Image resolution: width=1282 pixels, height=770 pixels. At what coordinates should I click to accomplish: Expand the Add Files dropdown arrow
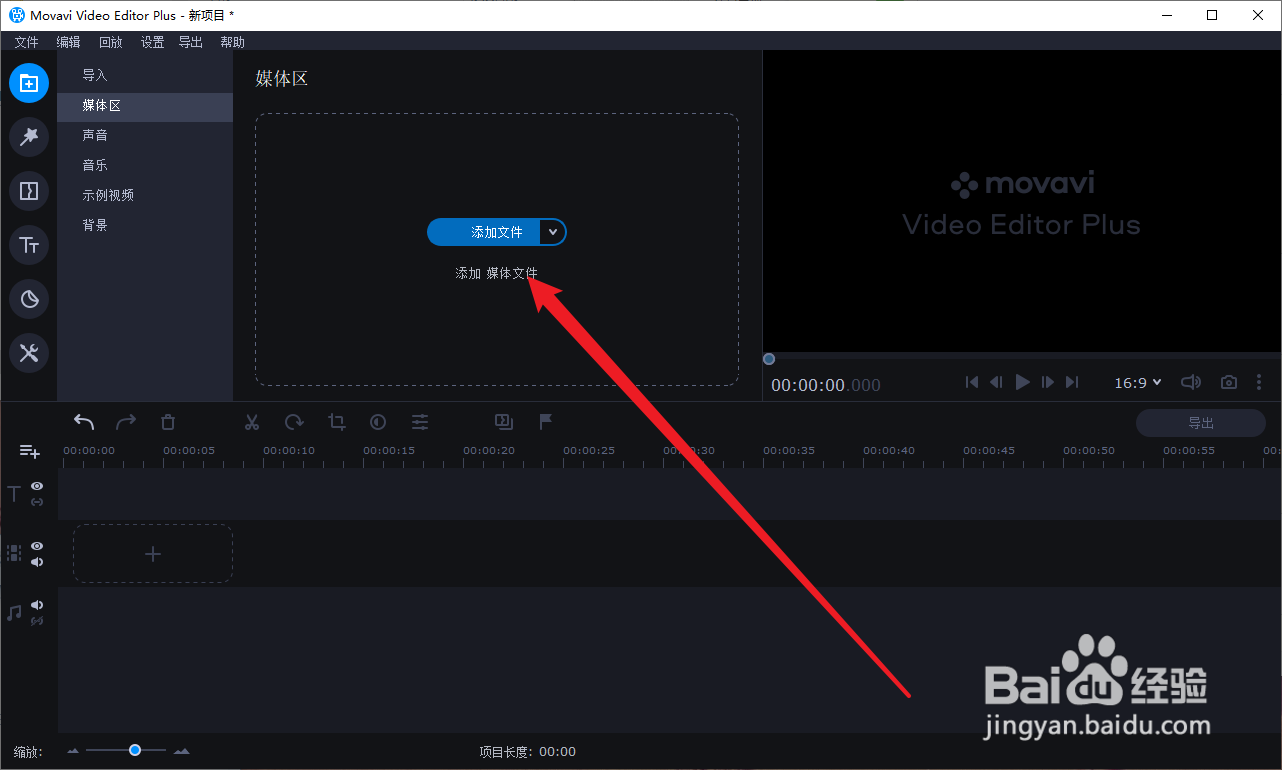[x=553, y=232]
